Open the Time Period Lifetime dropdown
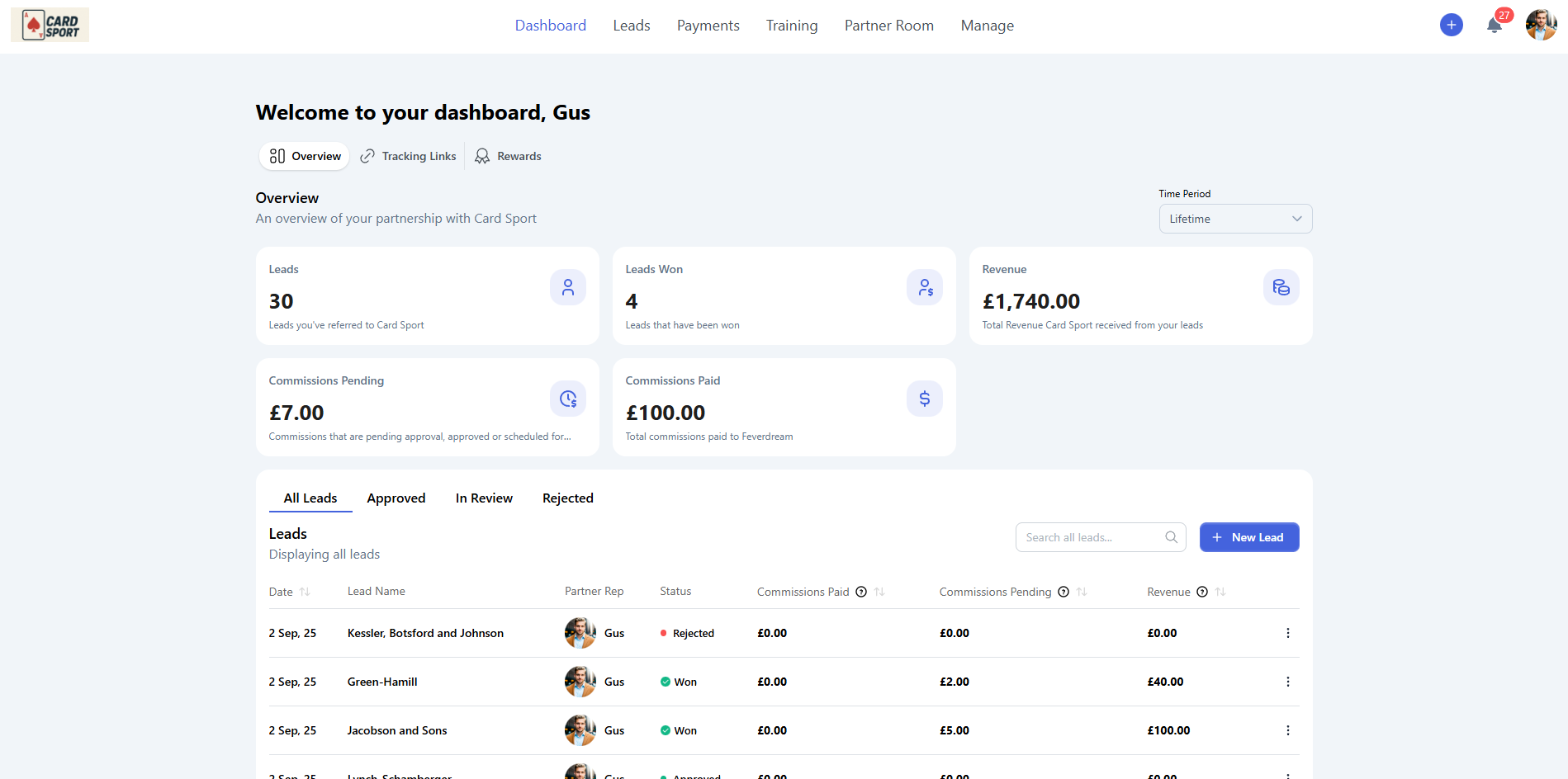1568x779 pixels. click(x=1234, y=219)
